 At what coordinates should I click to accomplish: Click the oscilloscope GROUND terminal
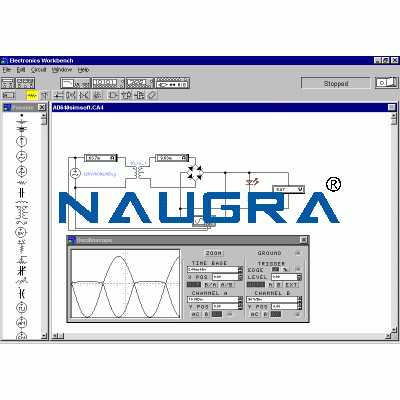click(298, 253)
